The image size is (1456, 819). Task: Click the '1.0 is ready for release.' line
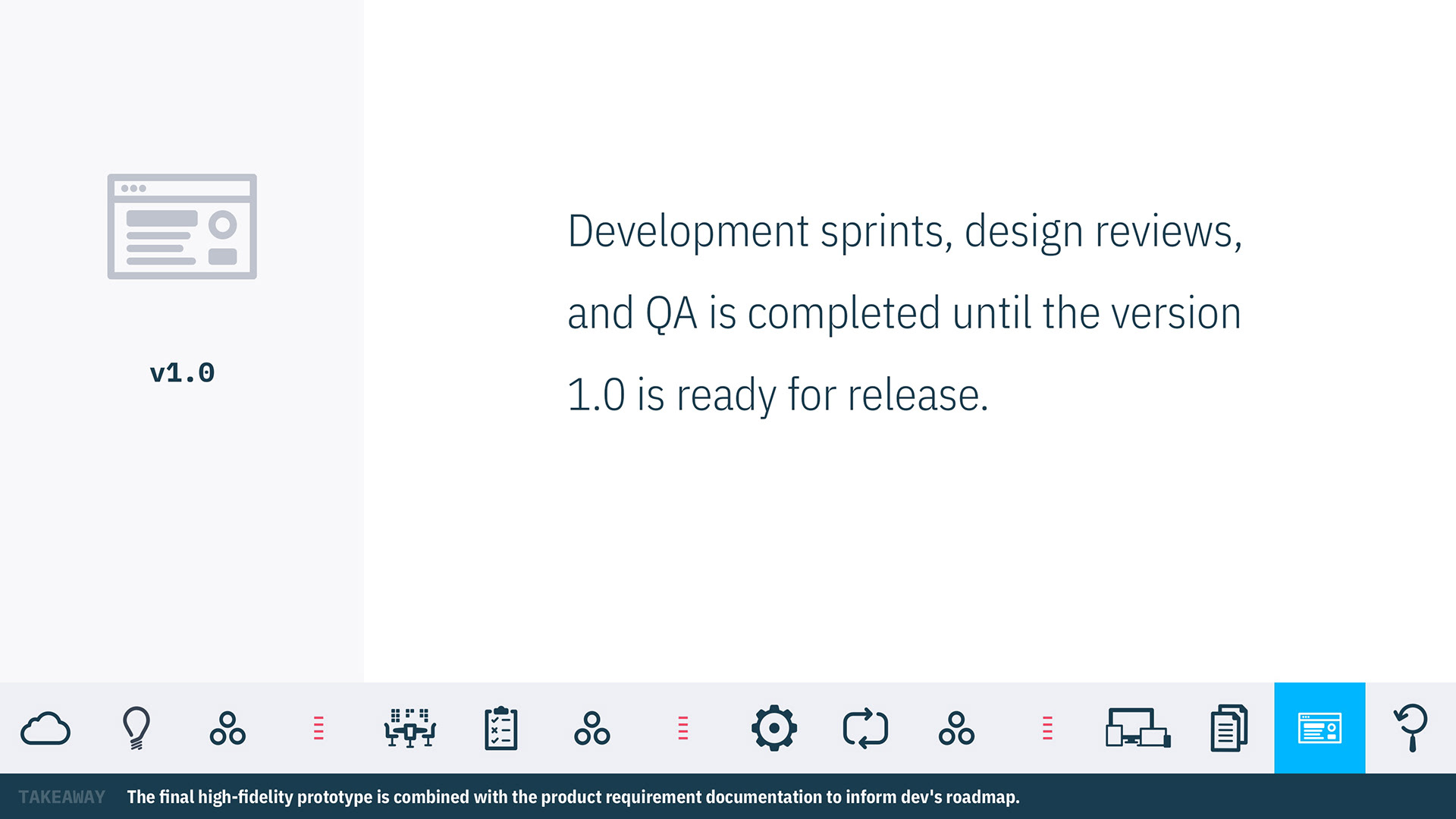(x=778, y=395)
